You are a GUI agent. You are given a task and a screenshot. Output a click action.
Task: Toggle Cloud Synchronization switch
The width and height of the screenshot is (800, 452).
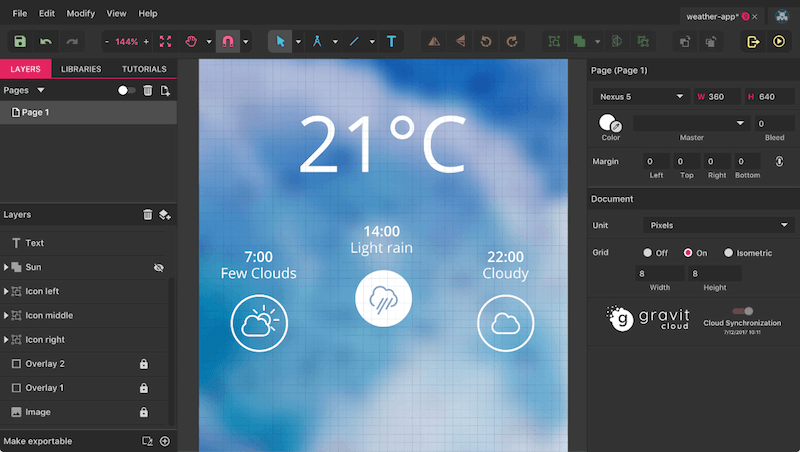coord(742,311)
